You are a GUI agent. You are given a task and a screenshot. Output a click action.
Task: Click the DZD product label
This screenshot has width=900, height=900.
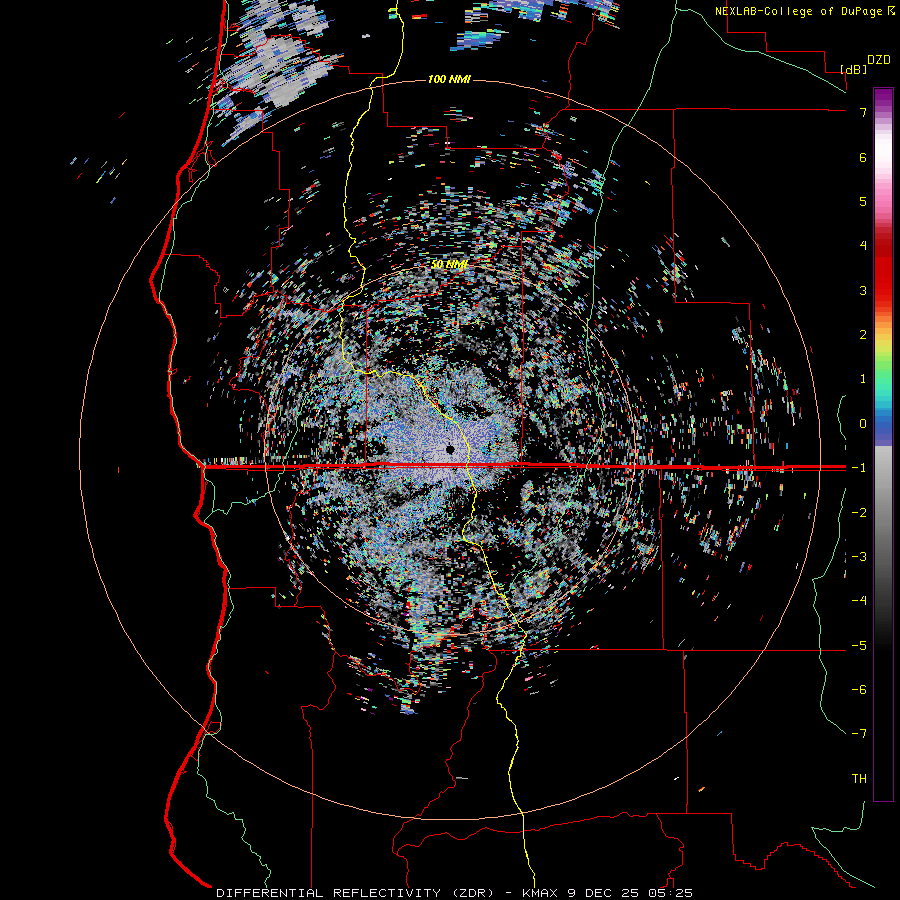pyautogui.click(x=879, y=60)
